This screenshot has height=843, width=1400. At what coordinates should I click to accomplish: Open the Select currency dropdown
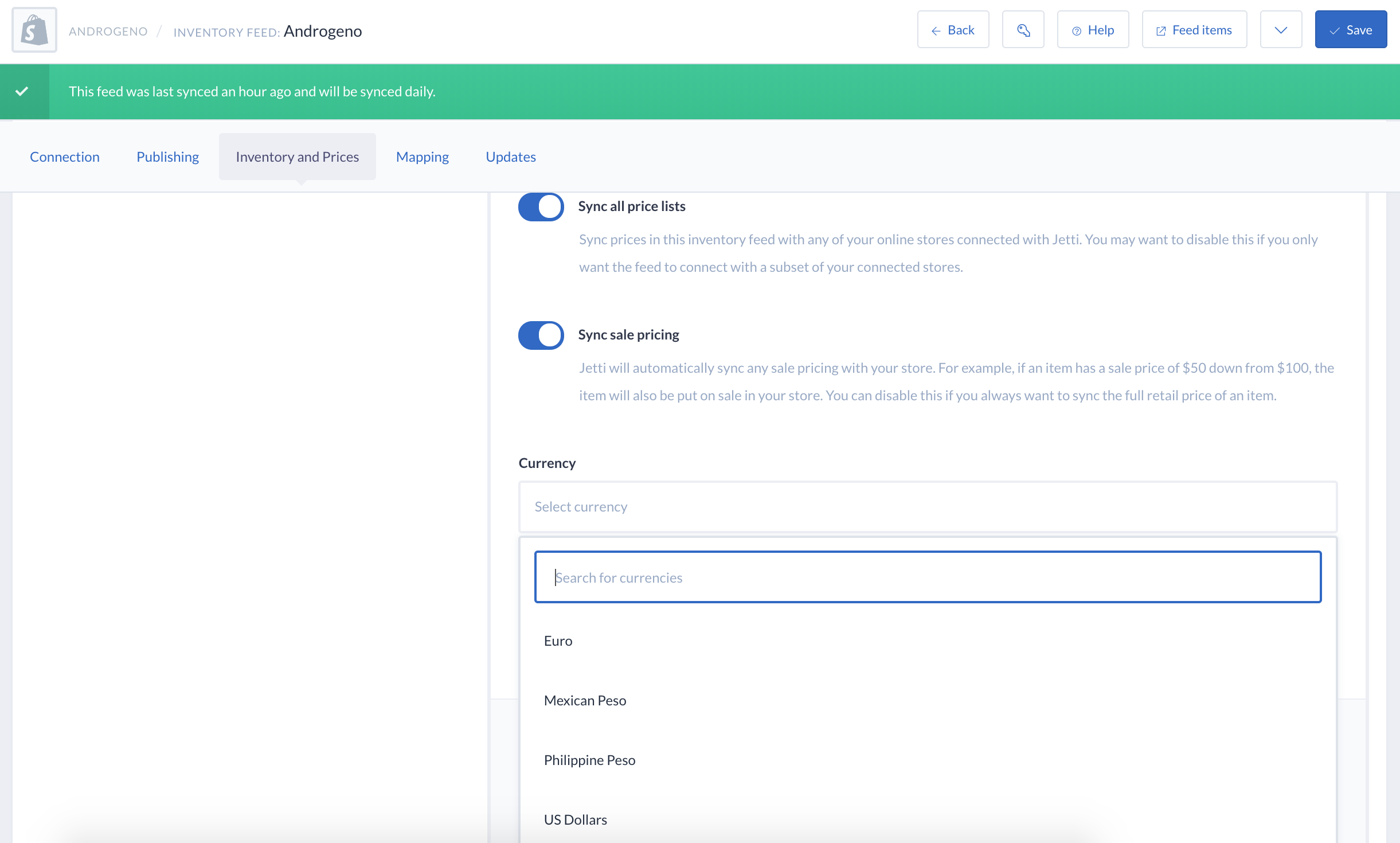click(928, 507)
